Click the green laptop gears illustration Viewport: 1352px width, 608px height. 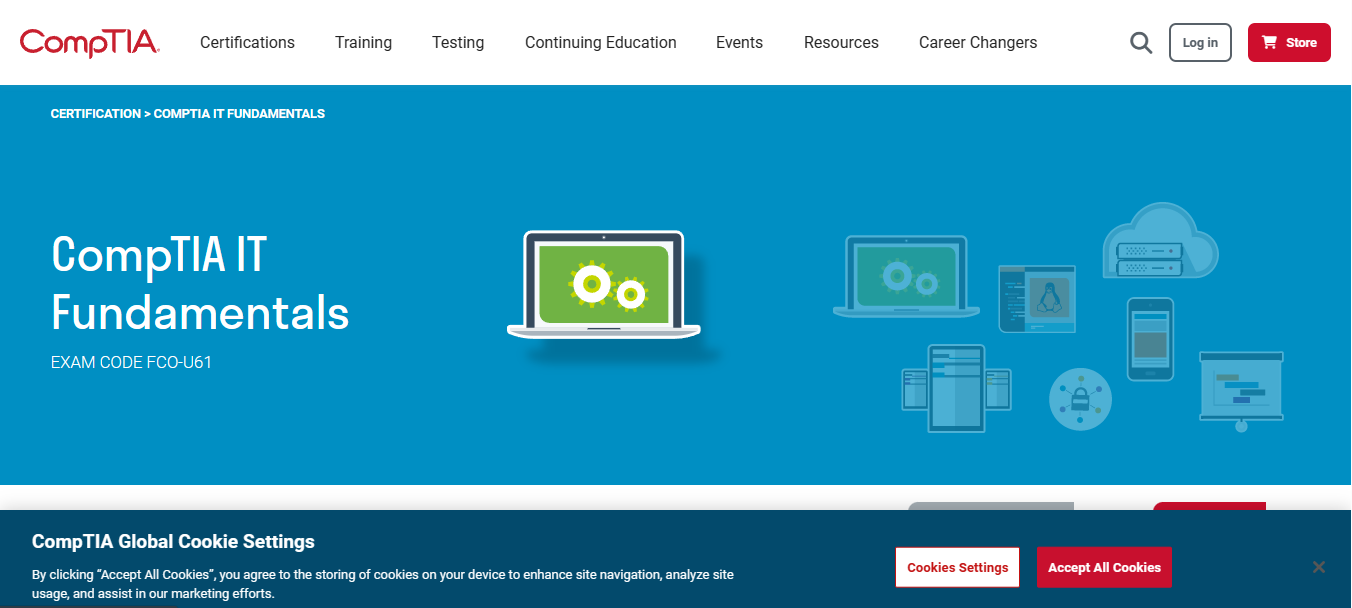coord(604,286)
